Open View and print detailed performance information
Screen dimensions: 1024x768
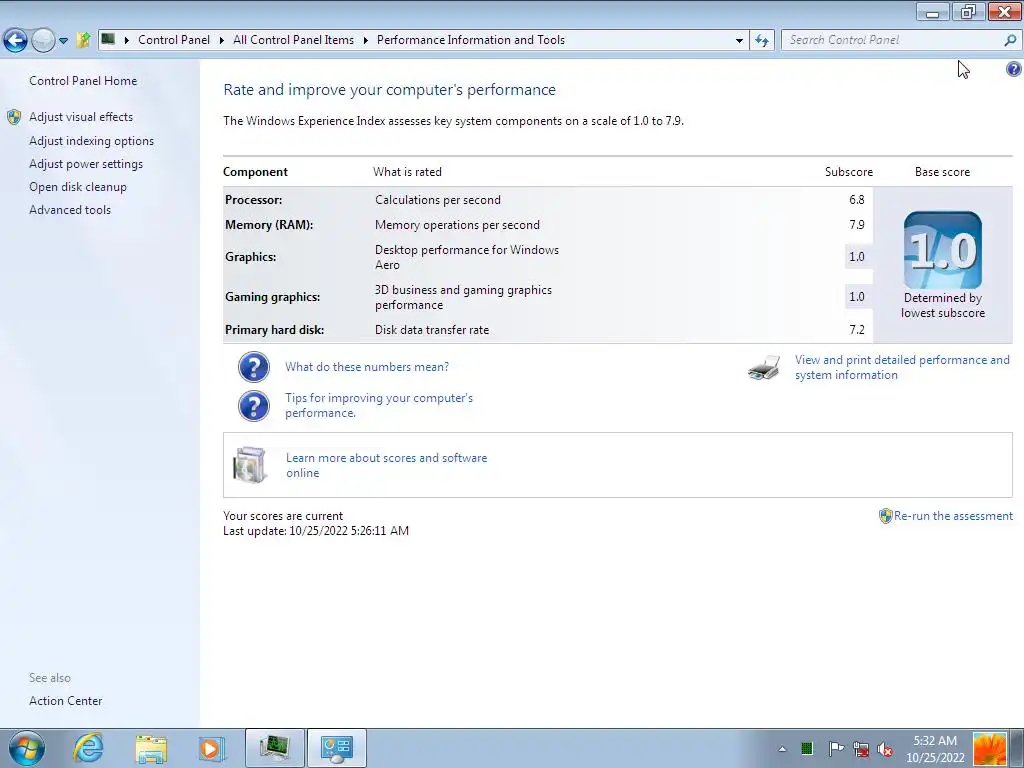pyautogui.click(x=902, y=367)
